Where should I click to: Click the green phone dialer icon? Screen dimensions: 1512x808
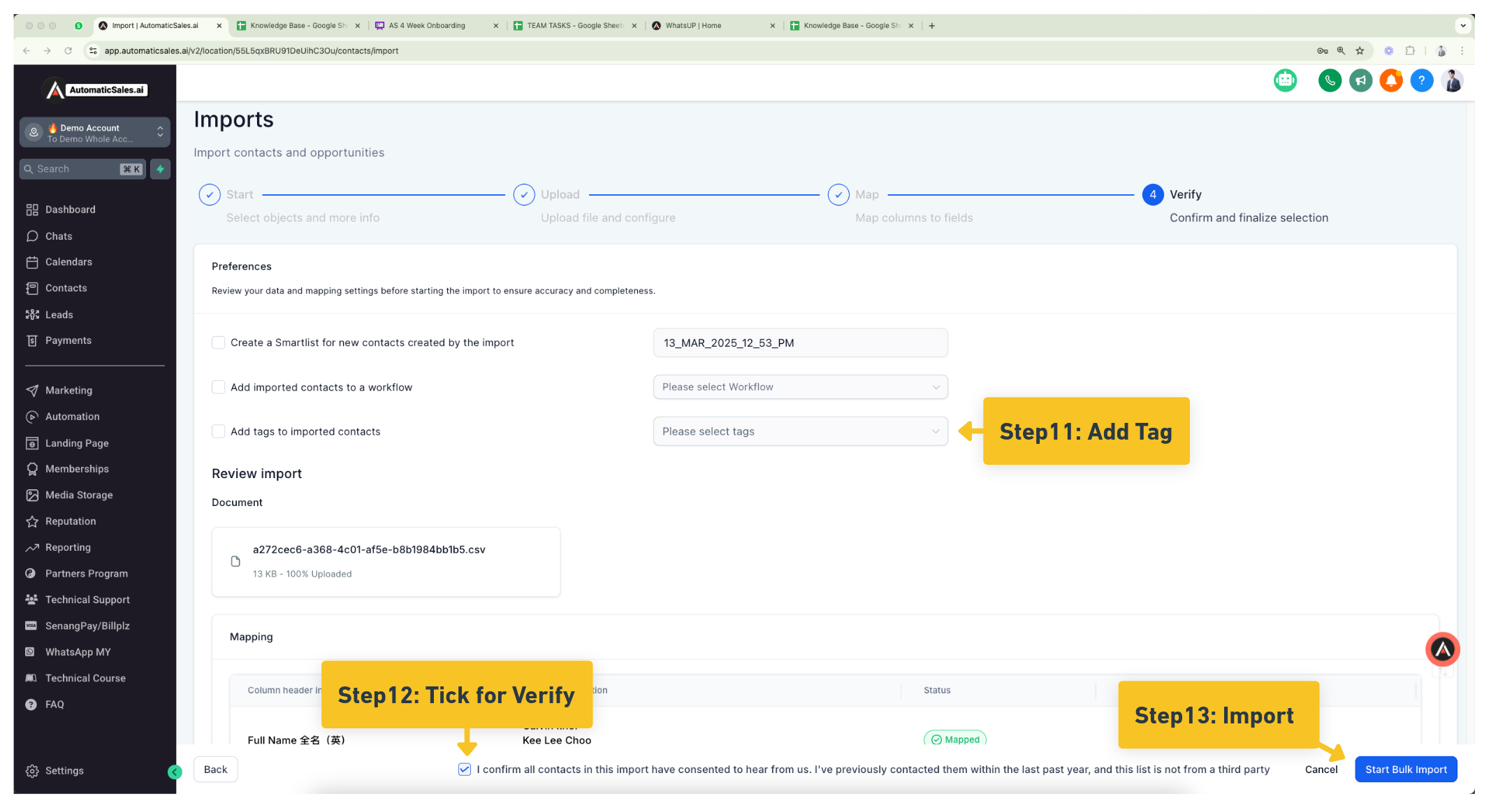click(1330, 81)
